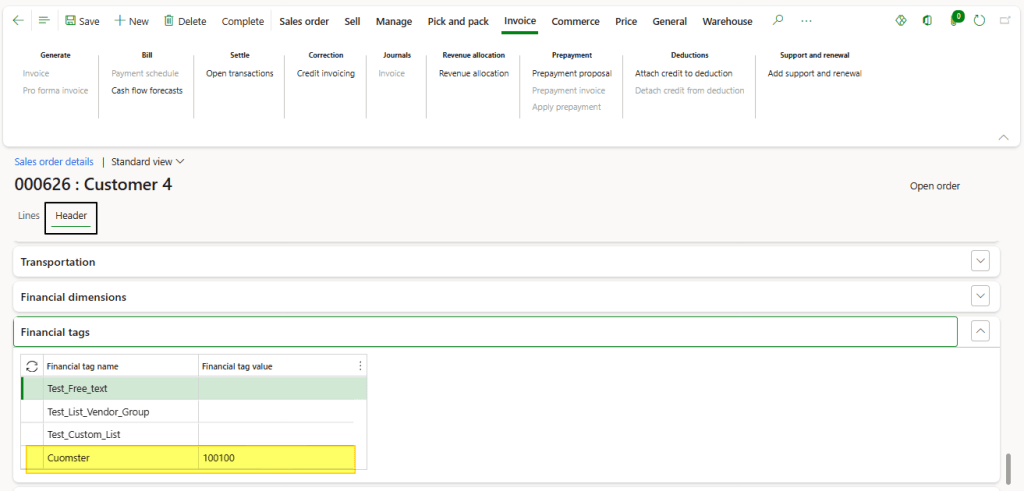Click the Test_Free_text tag value field
This screenshot has height=491, width=1024.
click(x=282, y=388)
